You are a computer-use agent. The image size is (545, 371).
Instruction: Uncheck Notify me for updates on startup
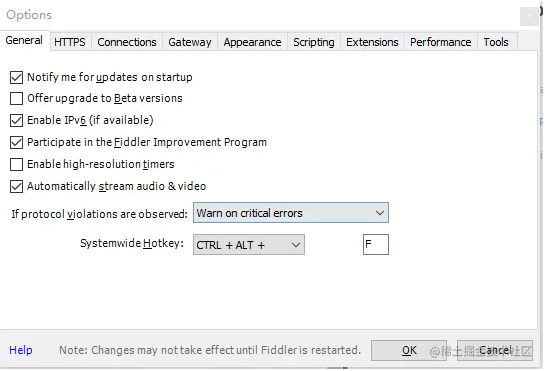(x=16, y=77)
